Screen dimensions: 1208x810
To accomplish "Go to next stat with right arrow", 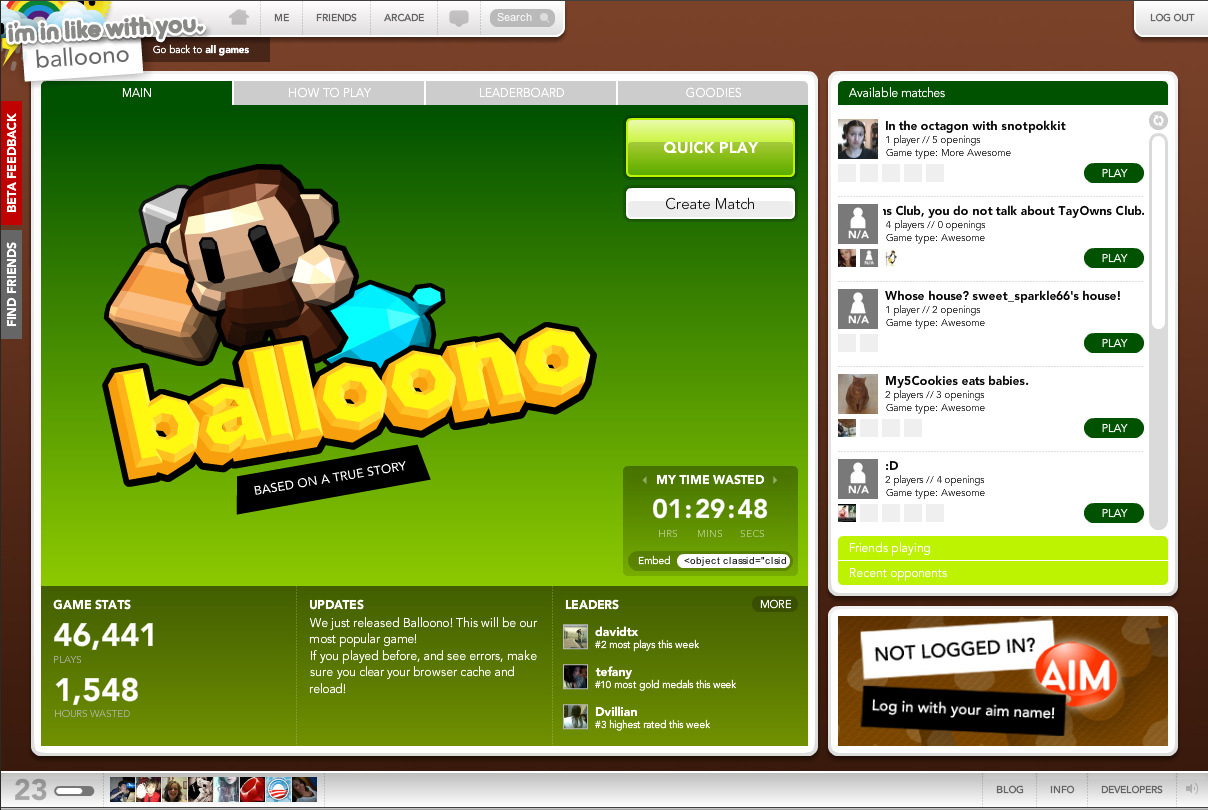I will (775, 480).
